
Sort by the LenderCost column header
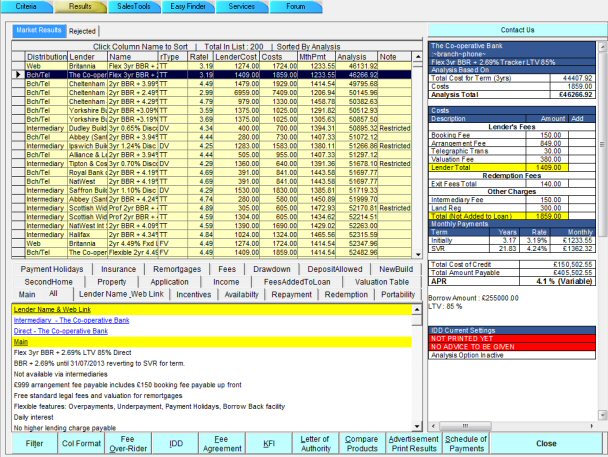tap(236, 57)
